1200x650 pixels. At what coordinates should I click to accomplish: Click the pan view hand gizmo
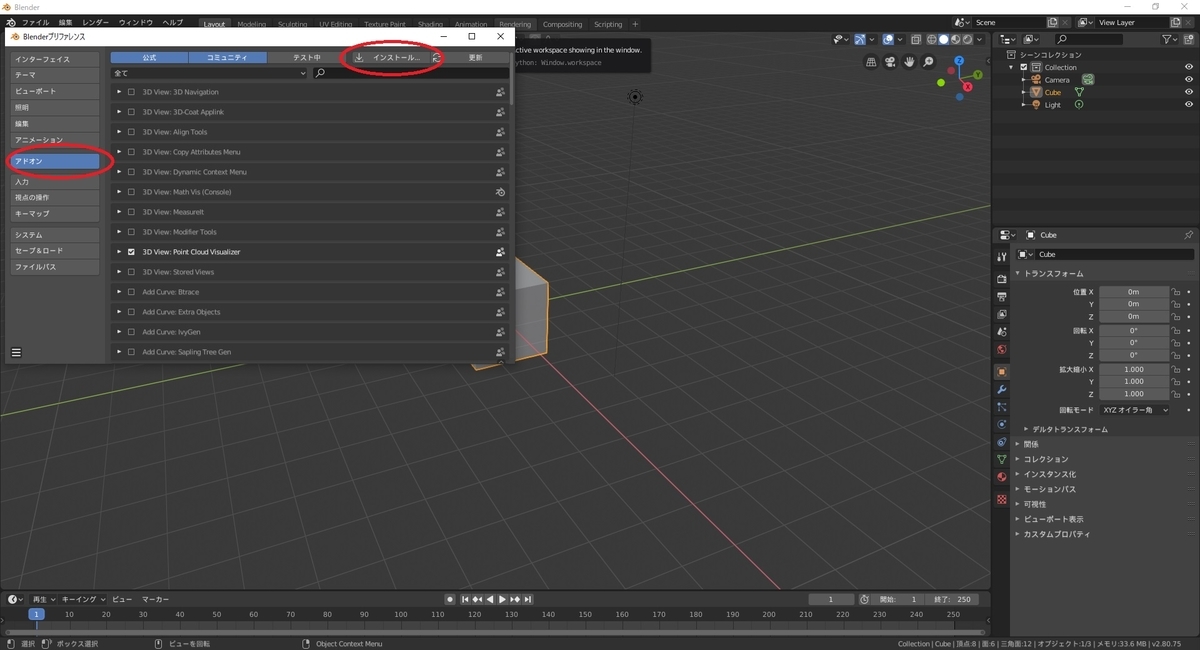tap(909, 61)
